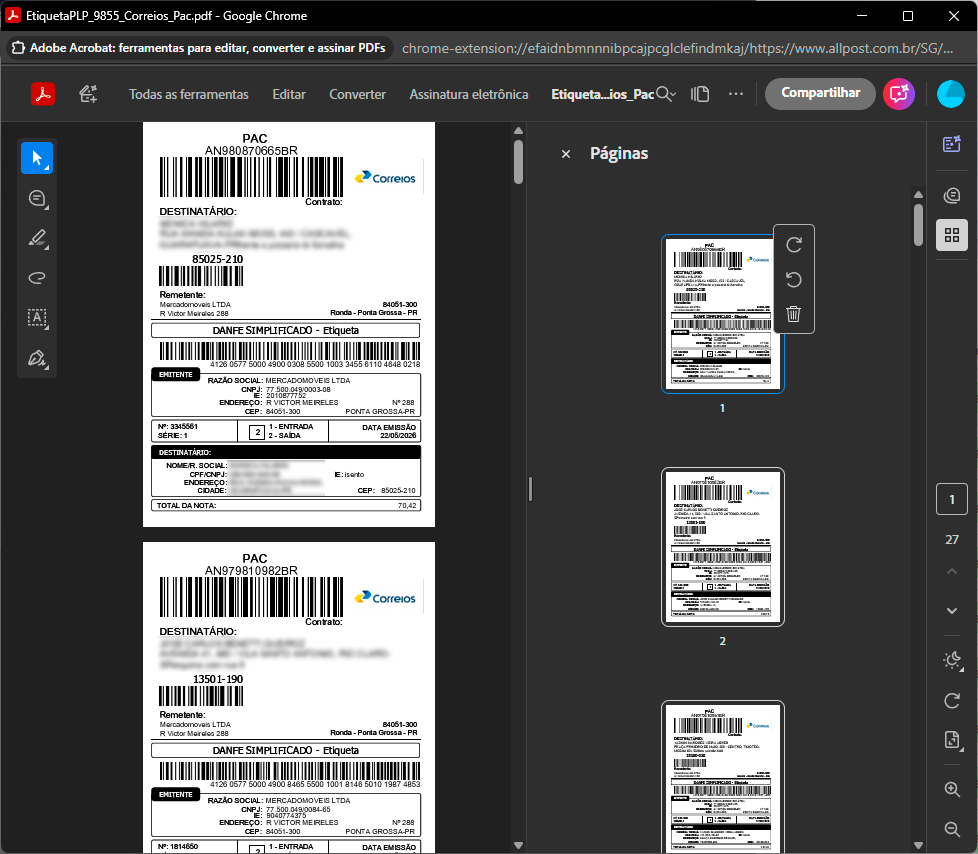Open the three-dot more options menu
Screen dimensions: 978x854
pos(736,94)
